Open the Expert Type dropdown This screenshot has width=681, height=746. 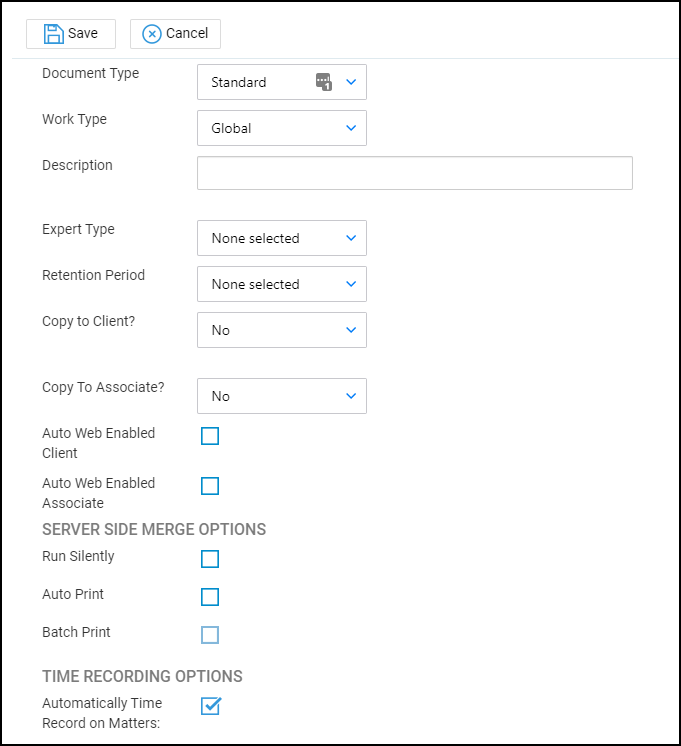[351, 238]
